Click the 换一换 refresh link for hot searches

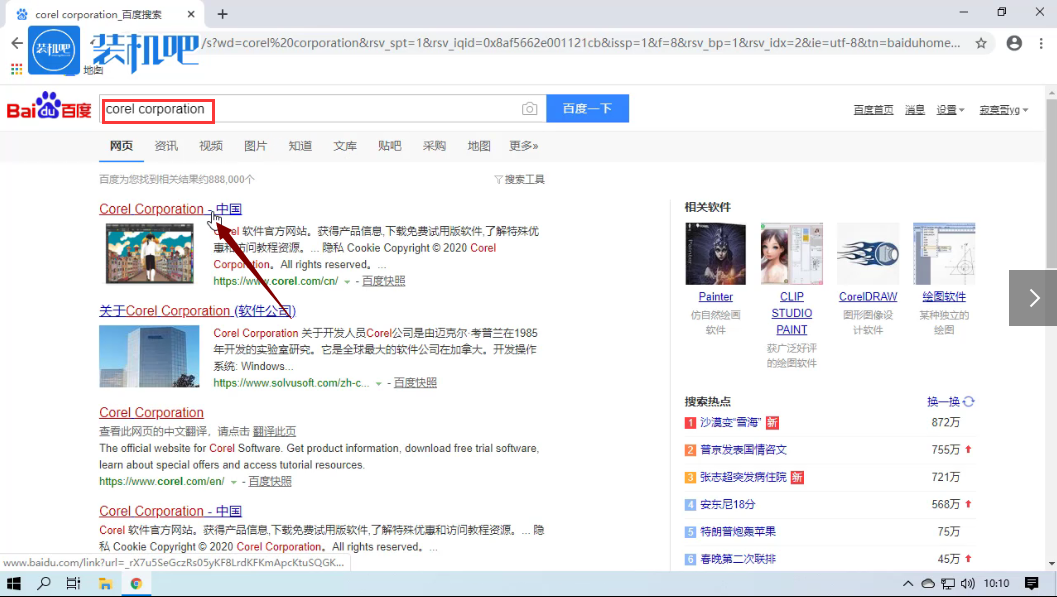(x=945, y=400)
